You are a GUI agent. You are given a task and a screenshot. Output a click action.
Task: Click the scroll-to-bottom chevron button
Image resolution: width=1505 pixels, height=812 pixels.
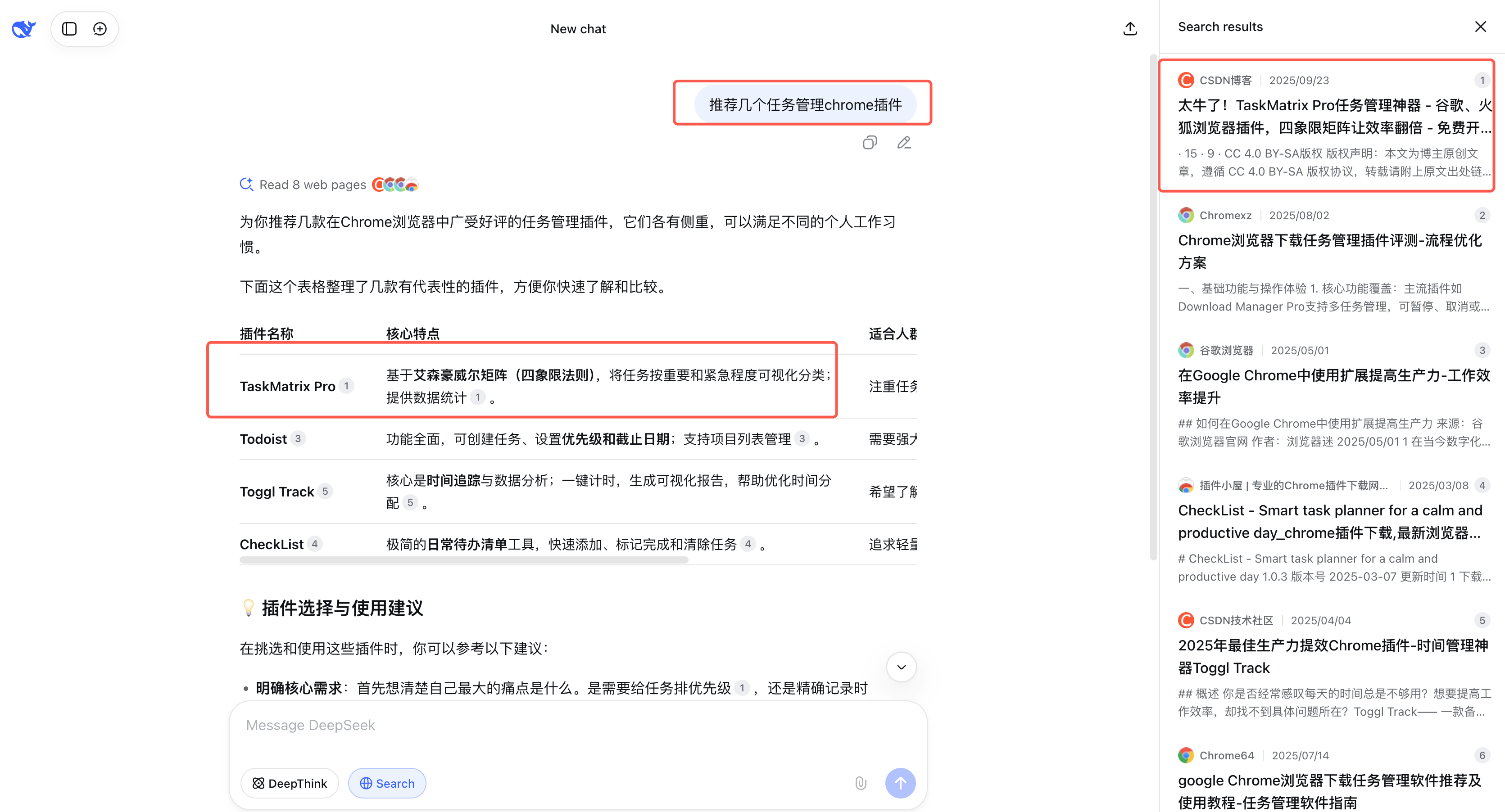tap(901, 667)
